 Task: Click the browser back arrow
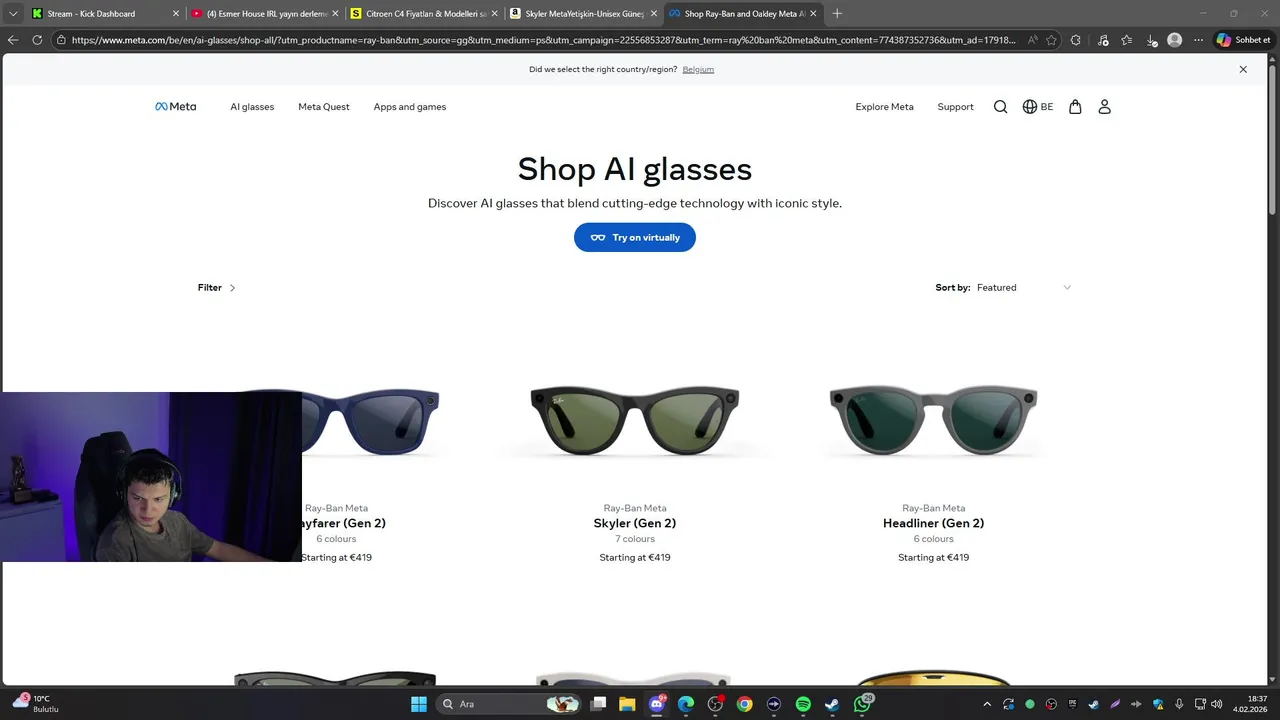(13, 40)
